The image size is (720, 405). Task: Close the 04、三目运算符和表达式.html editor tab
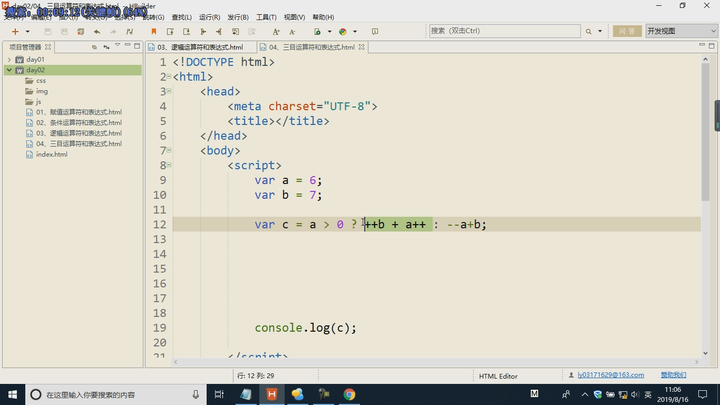coord(362,47)
